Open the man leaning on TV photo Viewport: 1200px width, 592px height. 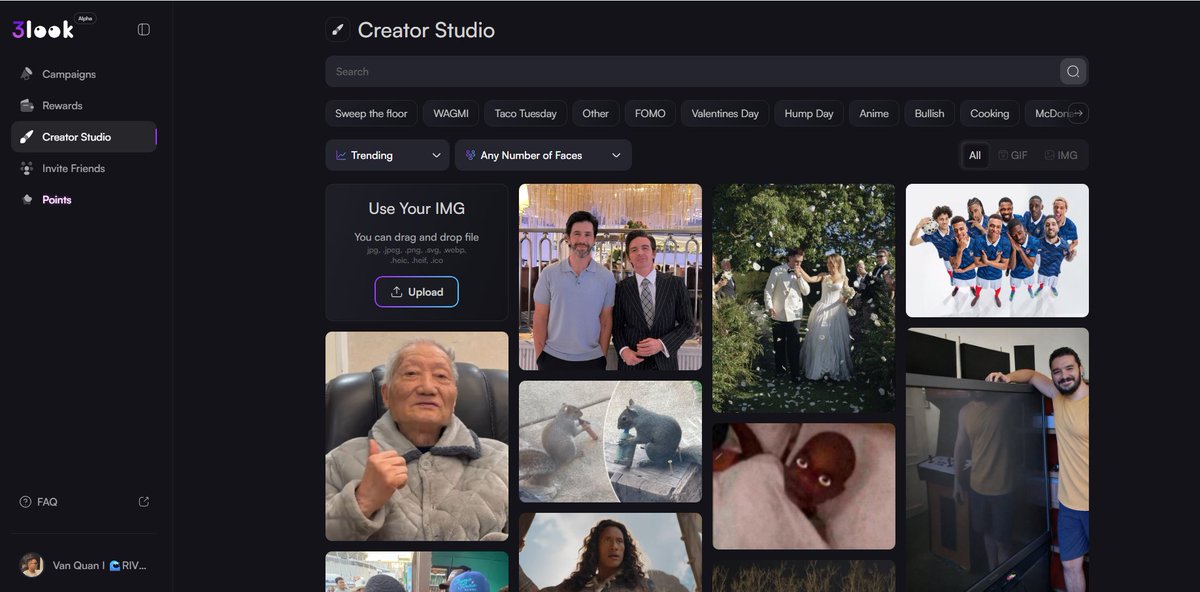pyautogui.click(x=997, y=460)
